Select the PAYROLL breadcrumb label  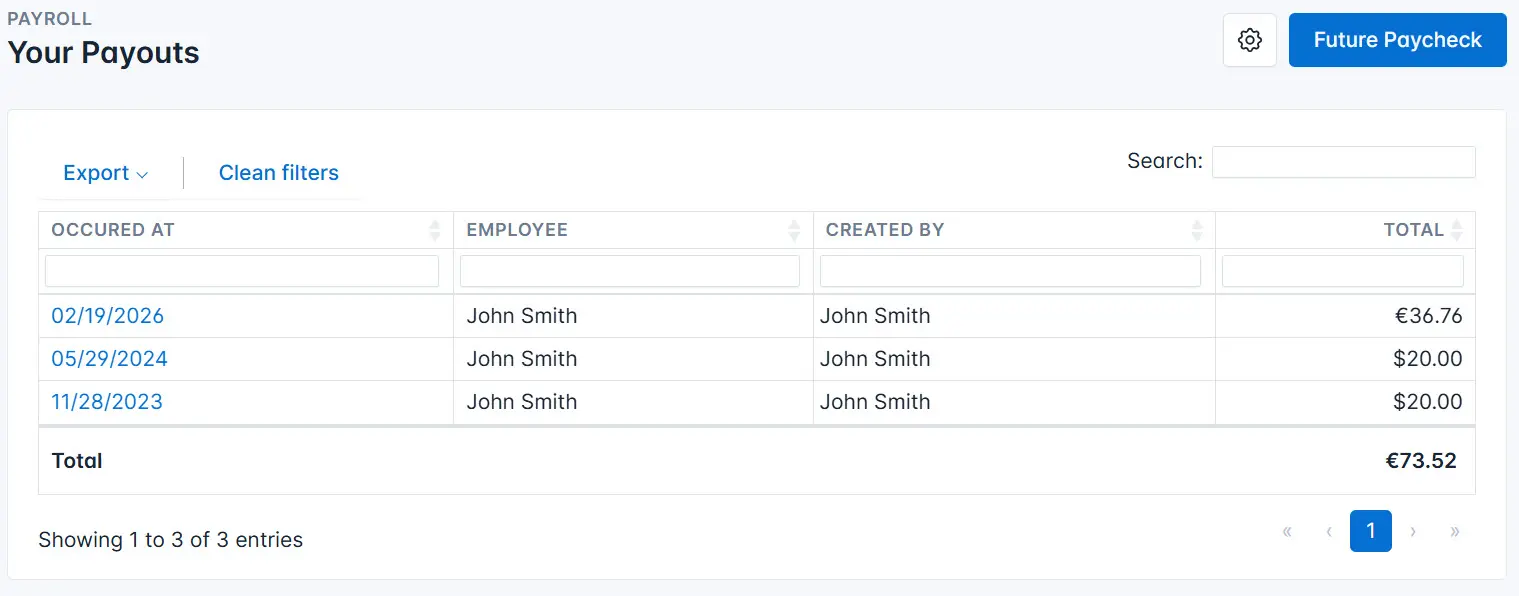tap(50, 18)
